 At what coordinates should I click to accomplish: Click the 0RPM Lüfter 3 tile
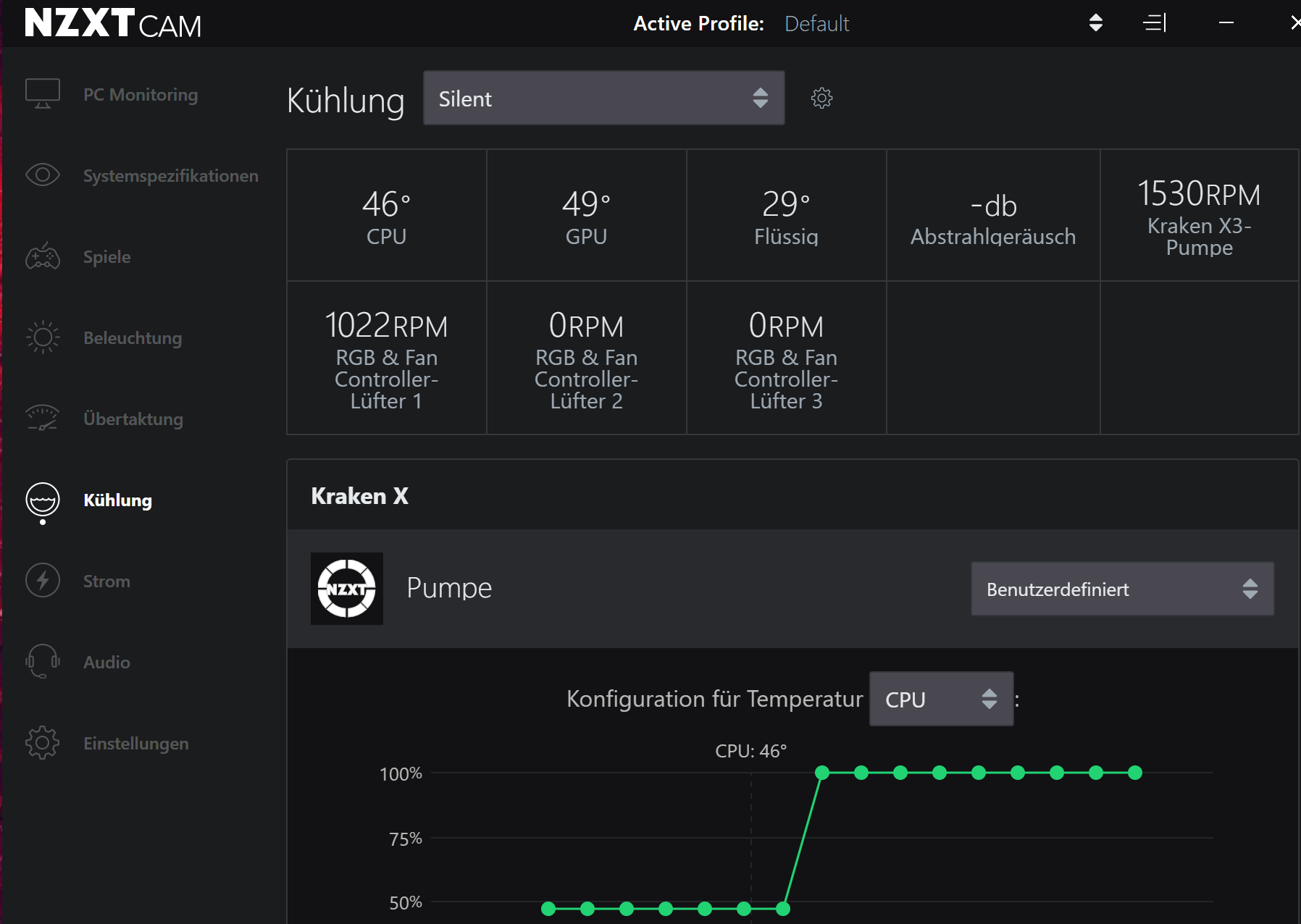pos(787,358)
